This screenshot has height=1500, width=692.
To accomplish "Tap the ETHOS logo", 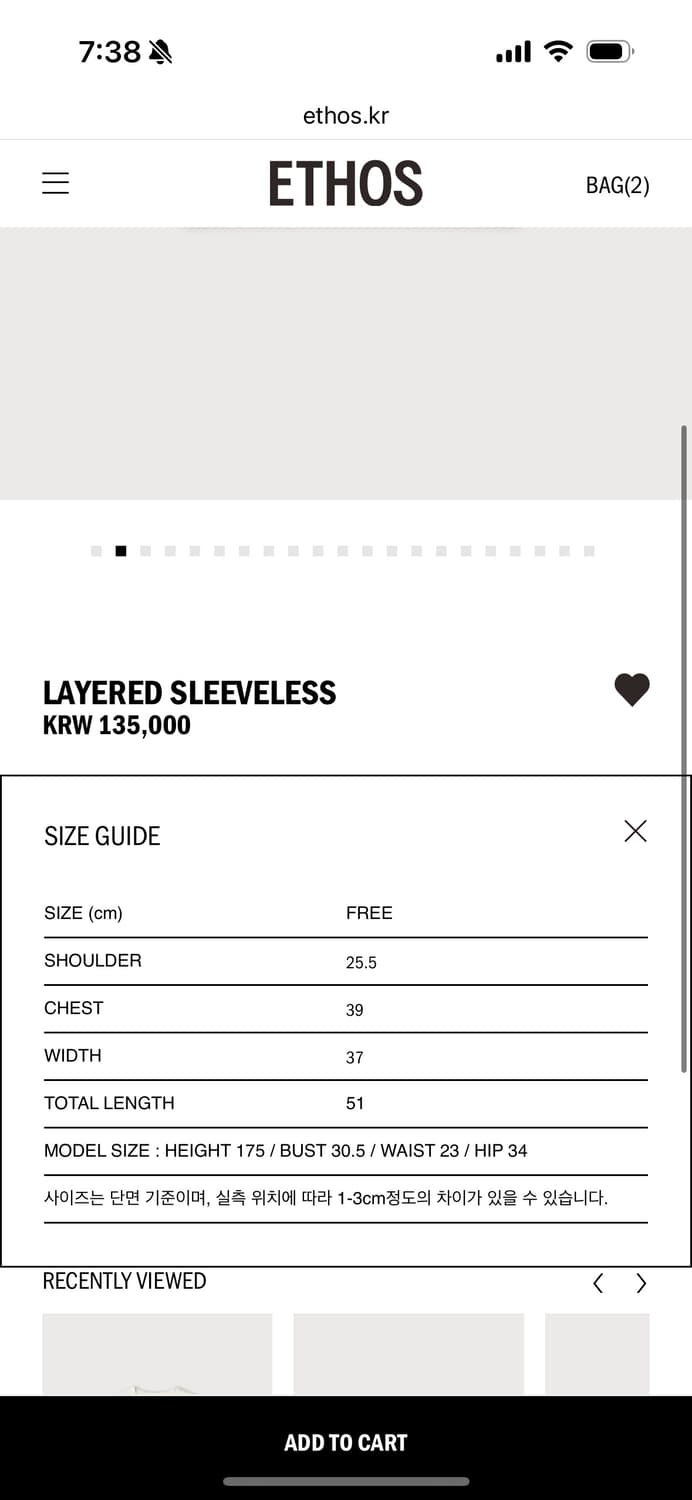I will pyautogui.click(x=345, y=184).
